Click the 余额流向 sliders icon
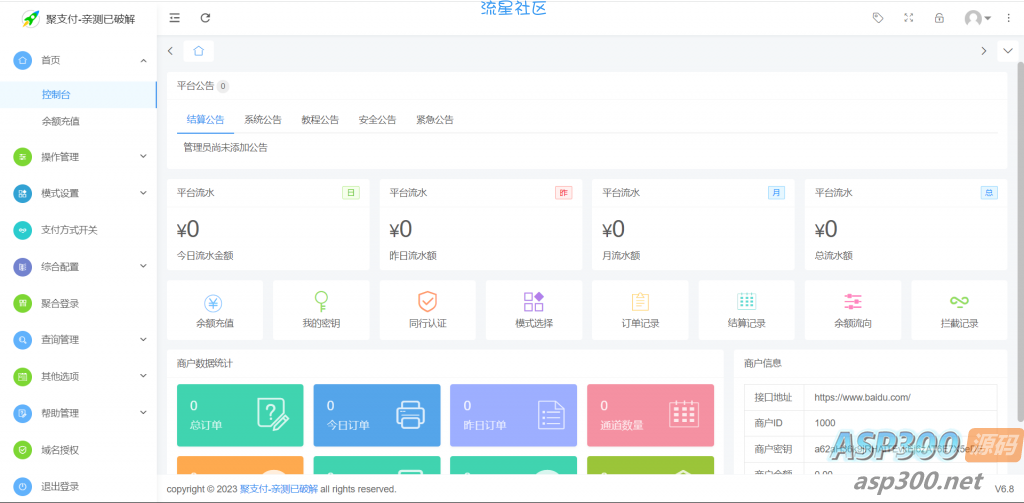This screenshot has height=503, width=1024. pos(852,303)
